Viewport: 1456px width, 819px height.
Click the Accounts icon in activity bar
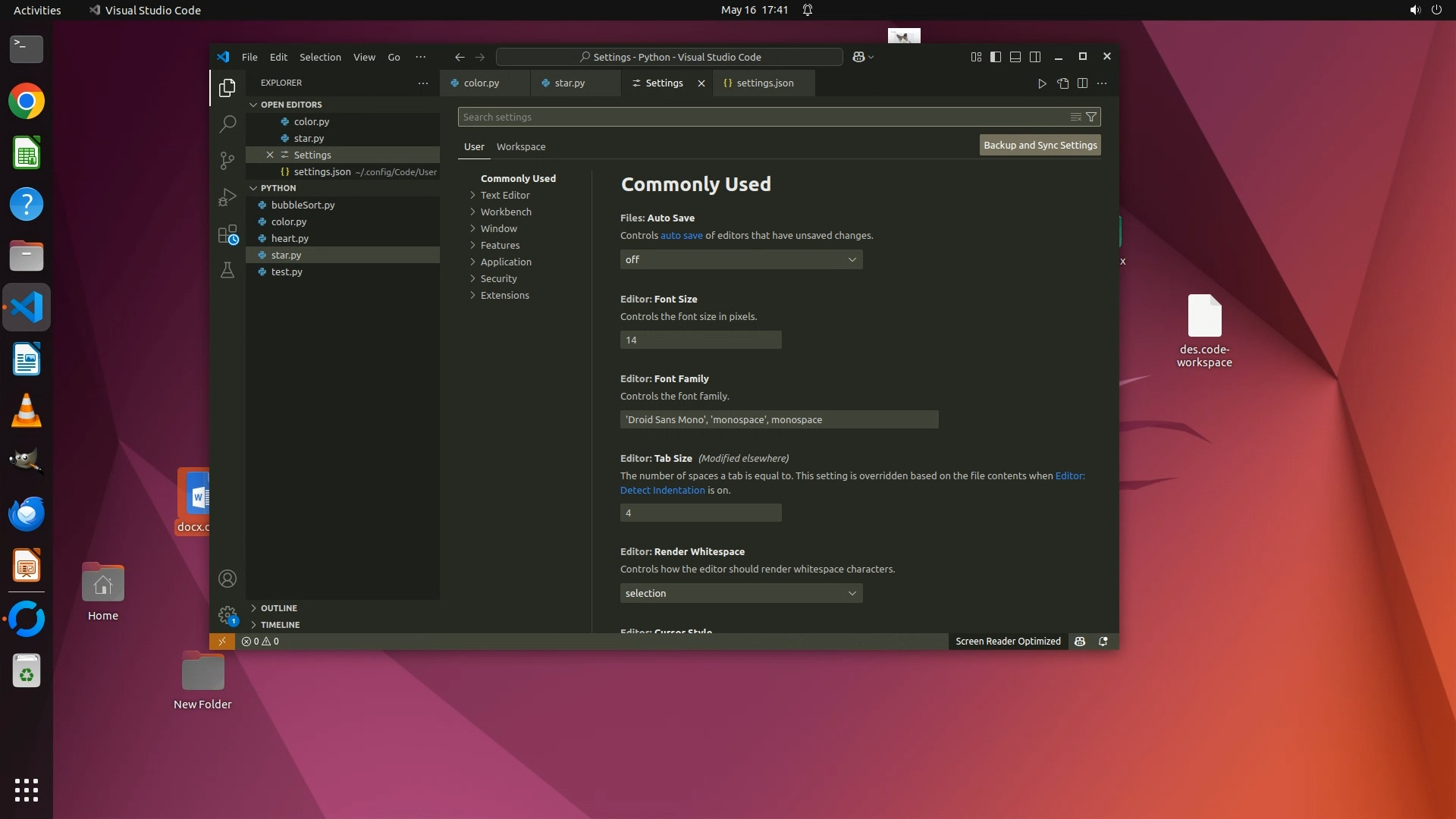pos(227,579)
